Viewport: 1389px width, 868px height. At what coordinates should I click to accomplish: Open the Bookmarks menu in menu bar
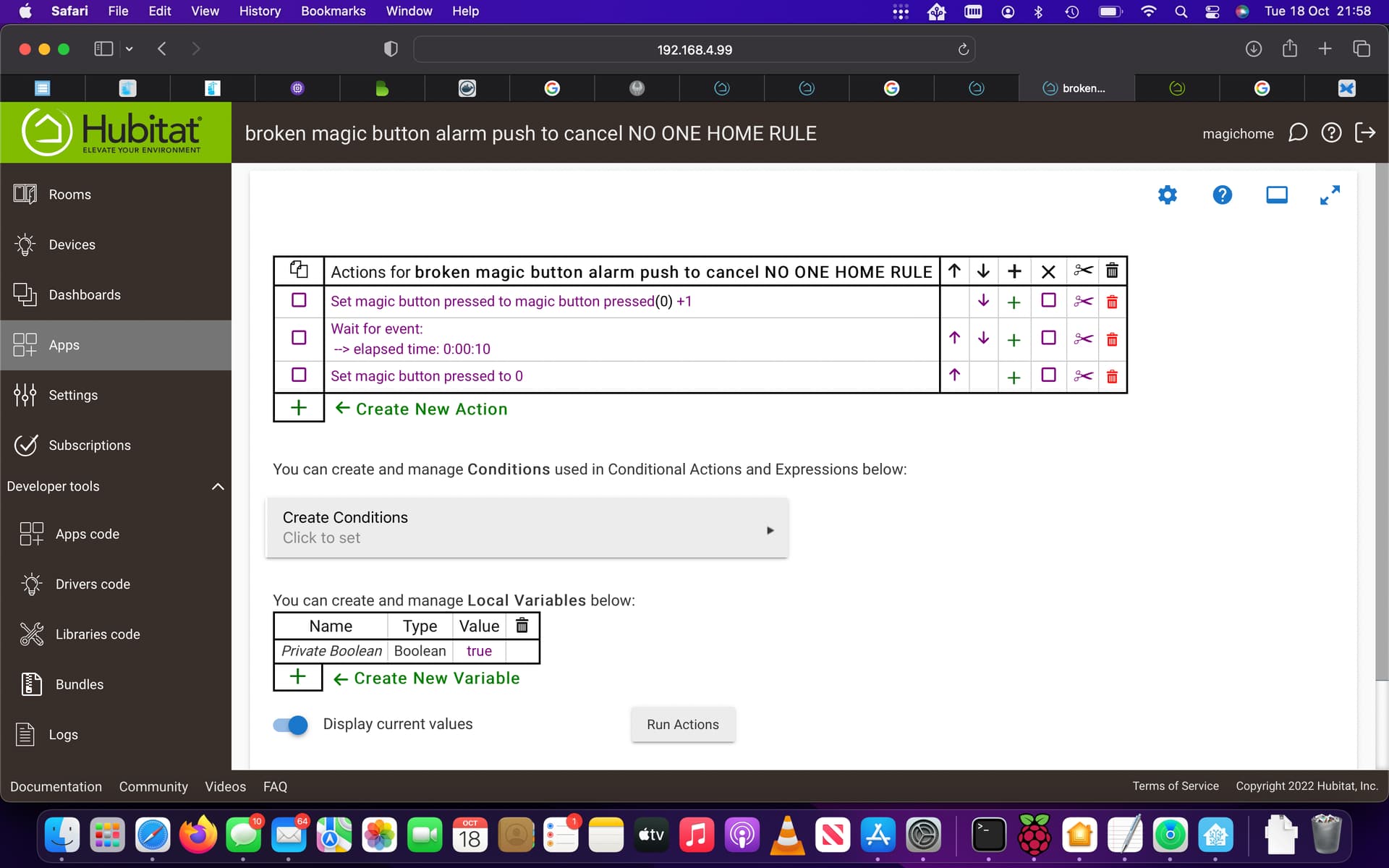click(333, 11)
